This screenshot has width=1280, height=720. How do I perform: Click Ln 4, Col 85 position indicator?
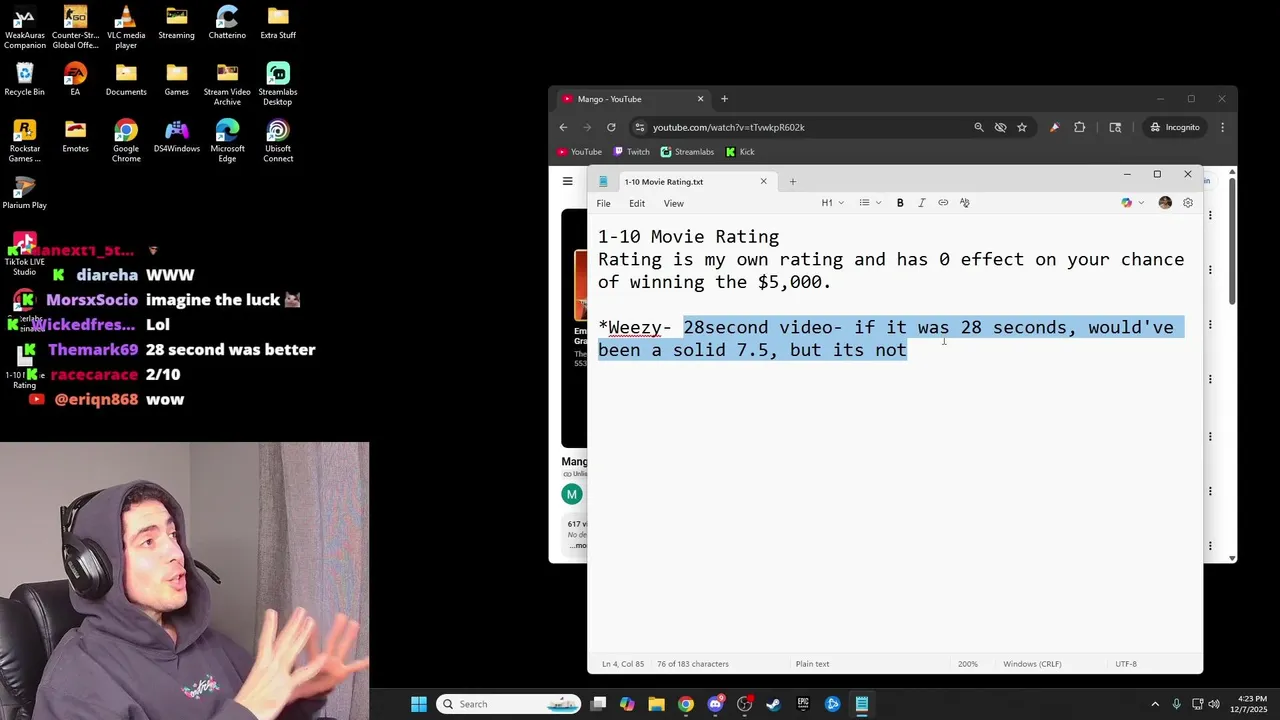point(623,664)
